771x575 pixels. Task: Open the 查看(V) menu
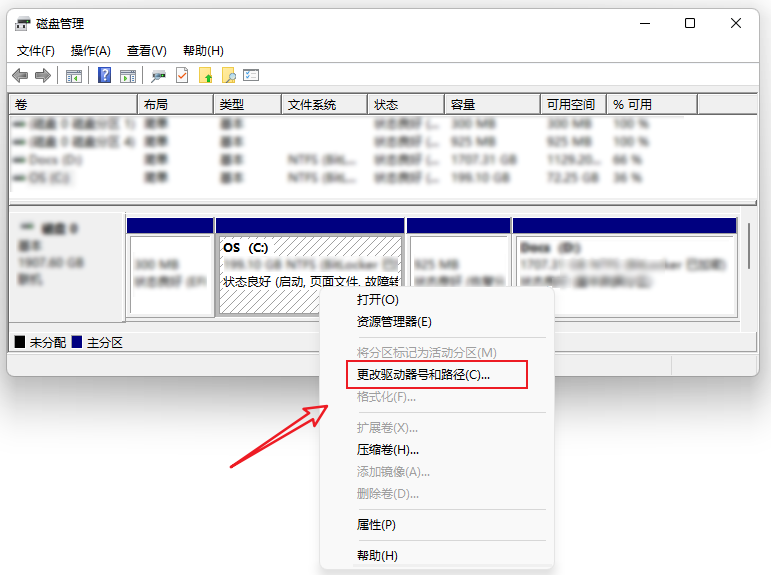(x=146, y=51)
